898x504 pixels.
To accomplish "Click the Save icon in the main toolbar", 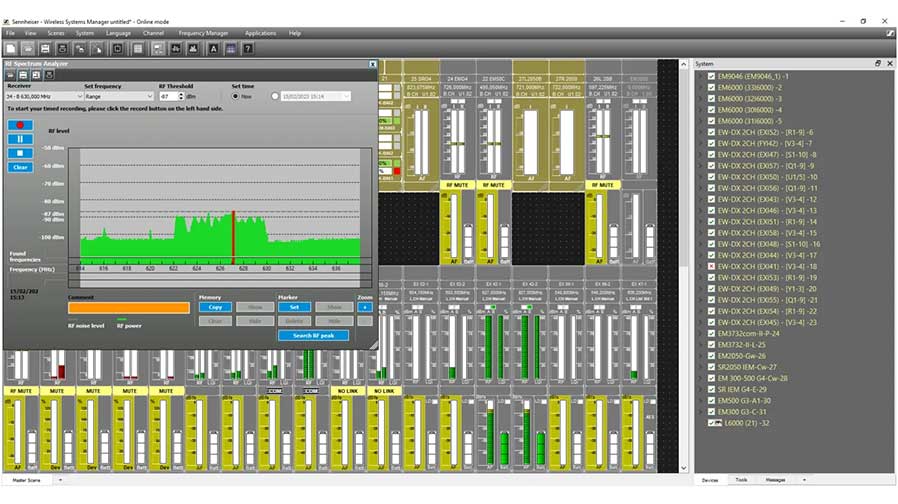I will (x=45, y=49).
